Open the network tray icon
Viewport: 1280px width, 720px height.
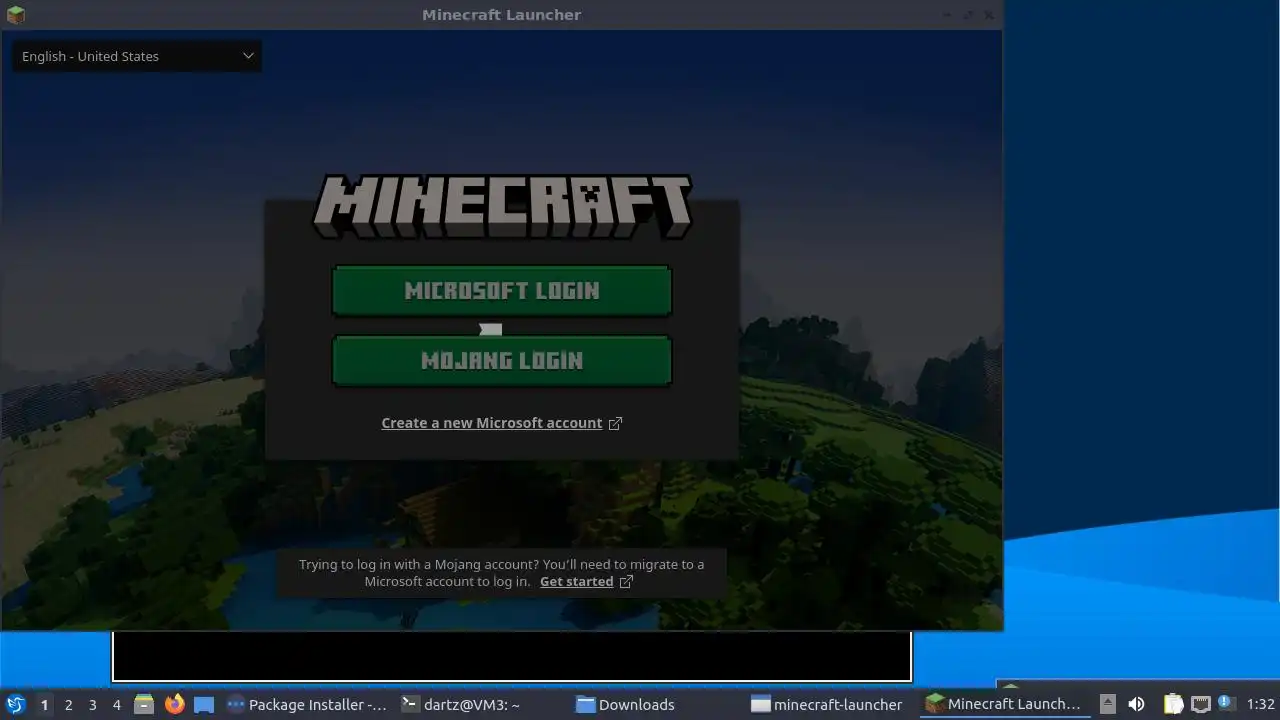tap(1200, 704)
